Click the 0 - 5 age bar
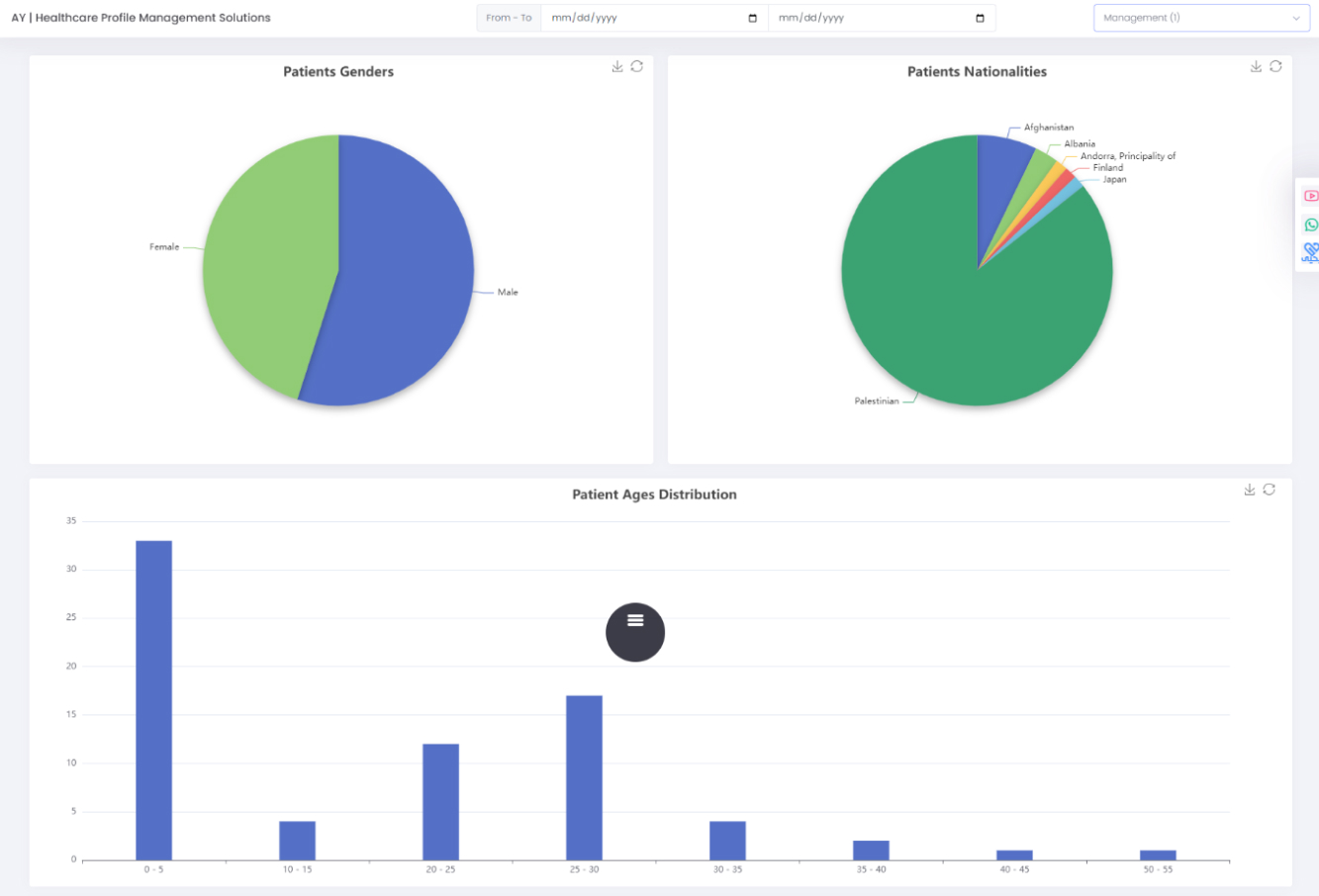Image resolution: width=1319 pixels, height=896 pixels. click(x=153, y=700)
